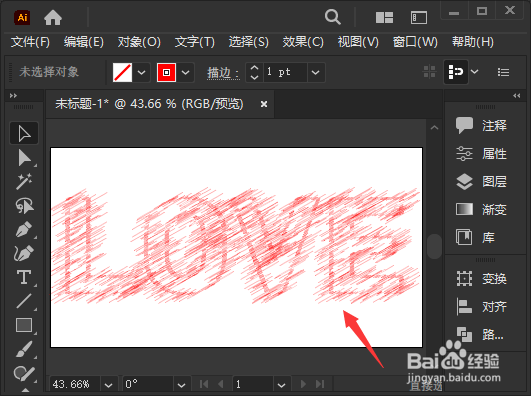Select the 未标题-1* document tab

click(149, 104)
